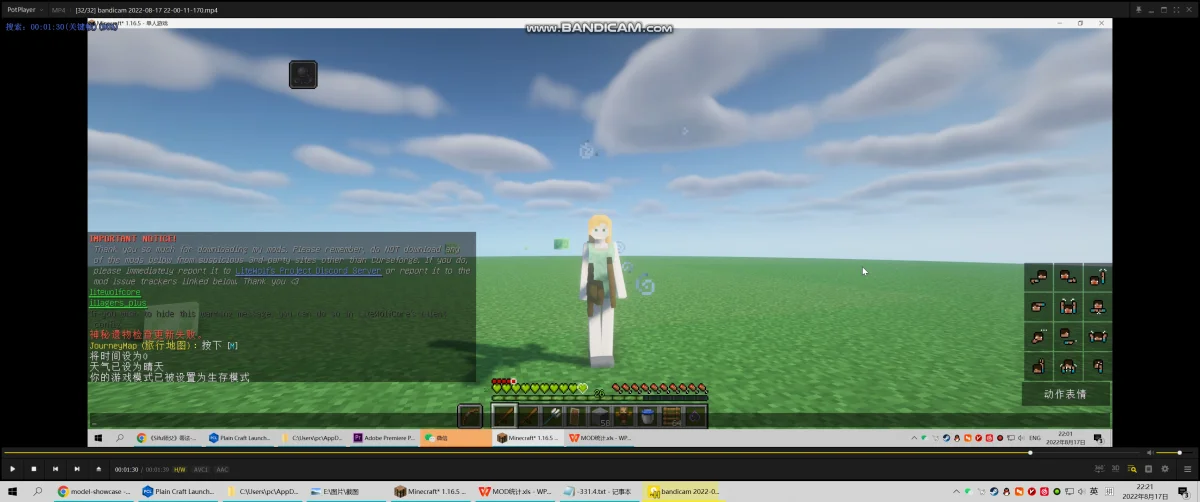The height and width of the screenshot is (502, 1200).
Task: Open the PotPlayer control panel icon
Action: (x=1149, y=469)
